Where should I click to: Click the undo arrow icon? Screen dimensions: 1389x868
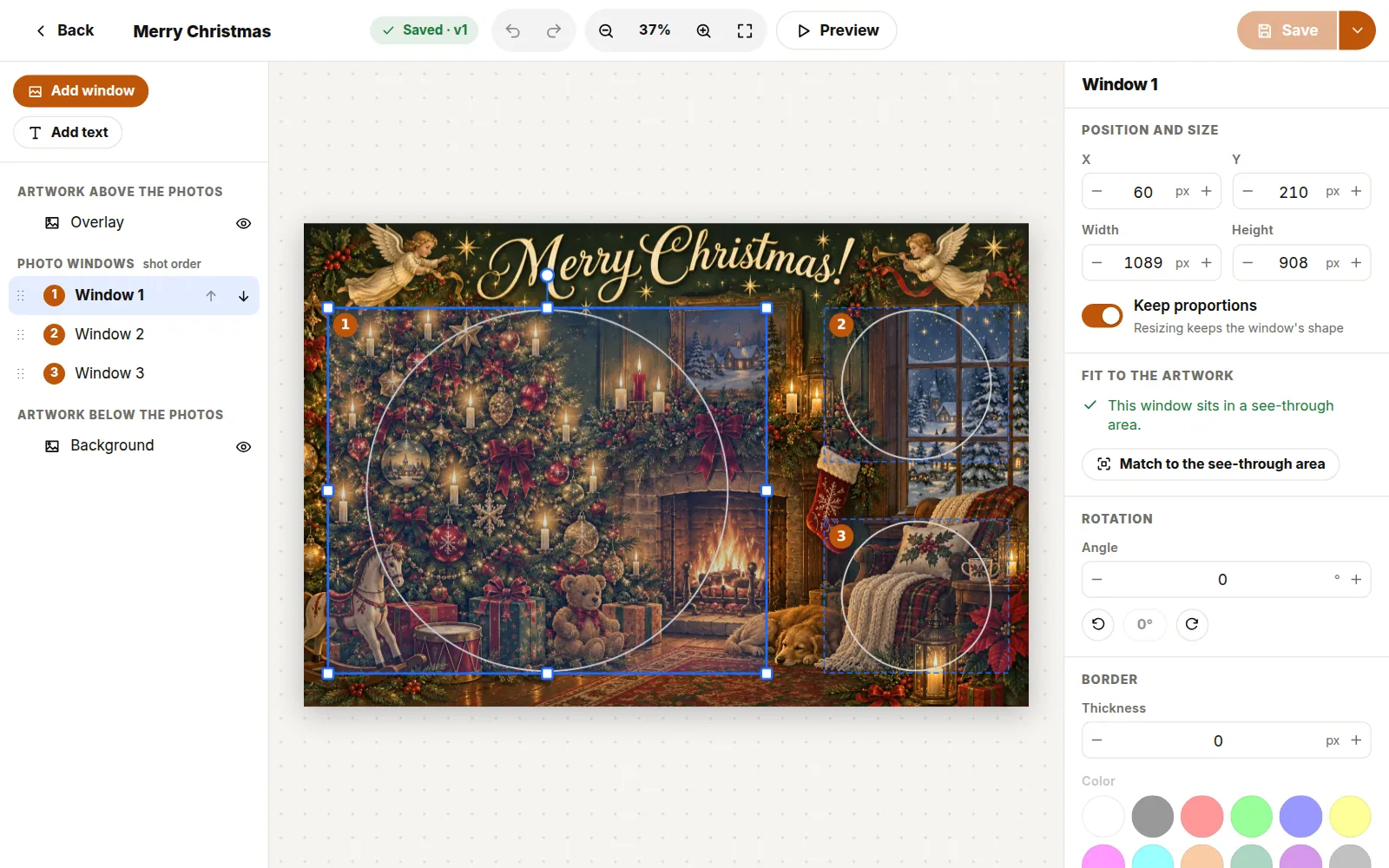pyautogui.click(x=513, y=30)
